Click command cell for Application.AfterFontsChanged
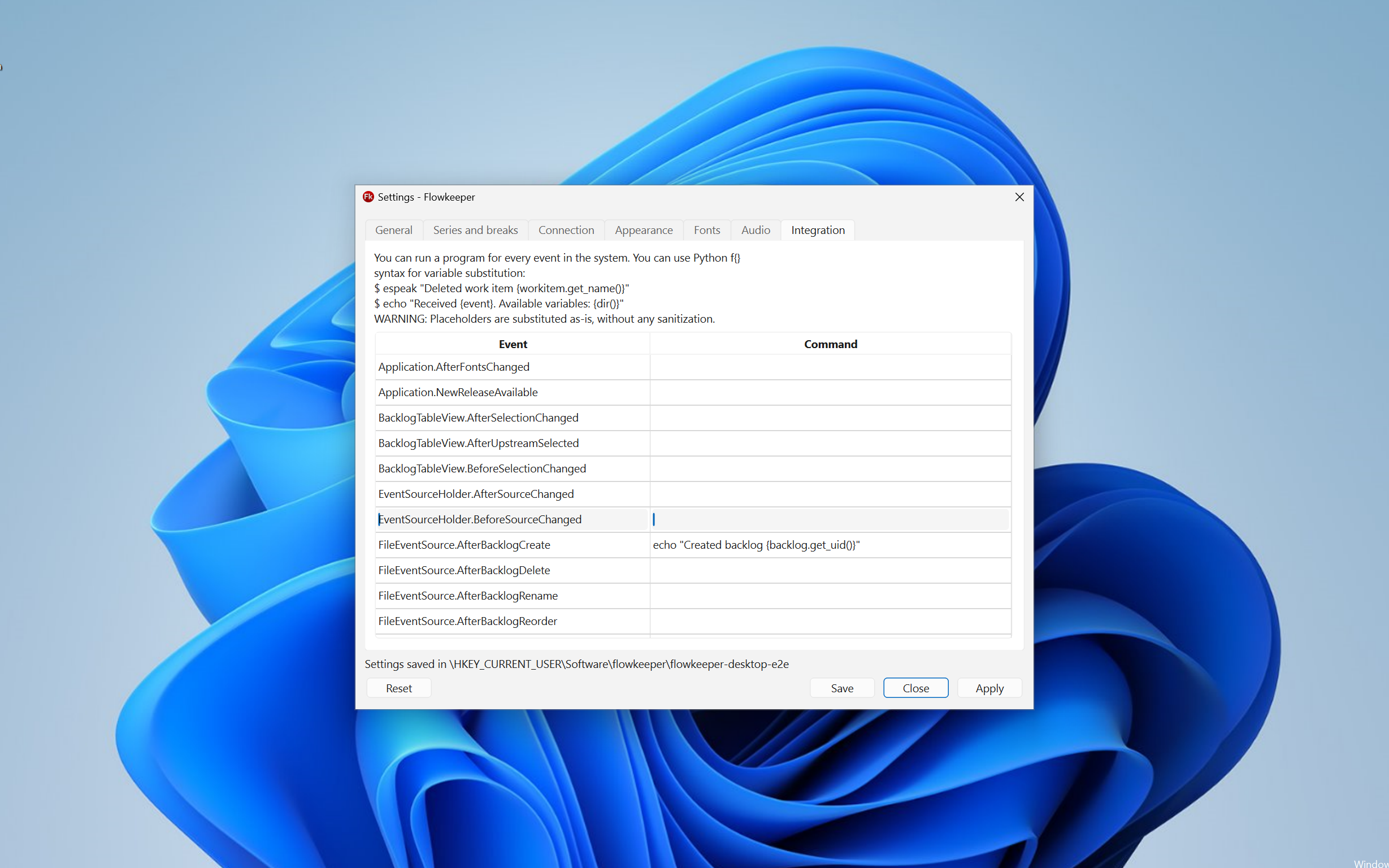 pyautogui.click(x=831, y=367)
